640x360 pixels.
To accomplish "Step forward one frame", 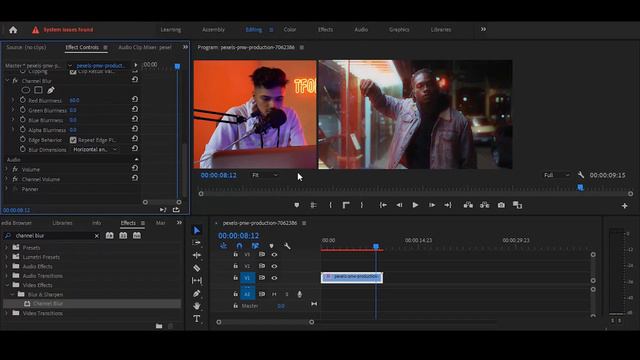I will coord(432,205).
